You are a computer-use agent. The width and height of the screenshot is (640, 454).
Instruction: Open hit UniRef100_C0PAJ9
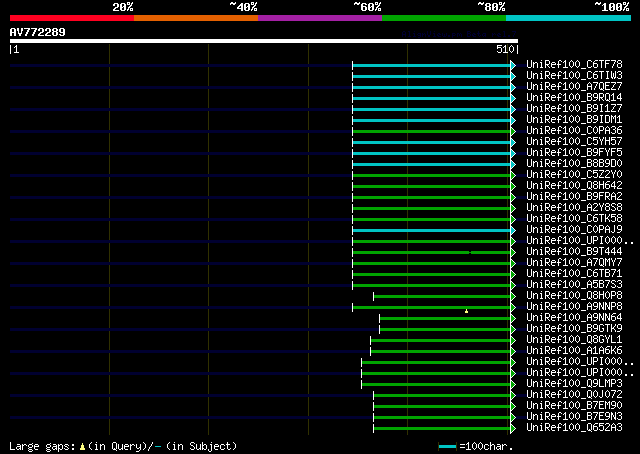pyautogui.click(x=574, y=230)
